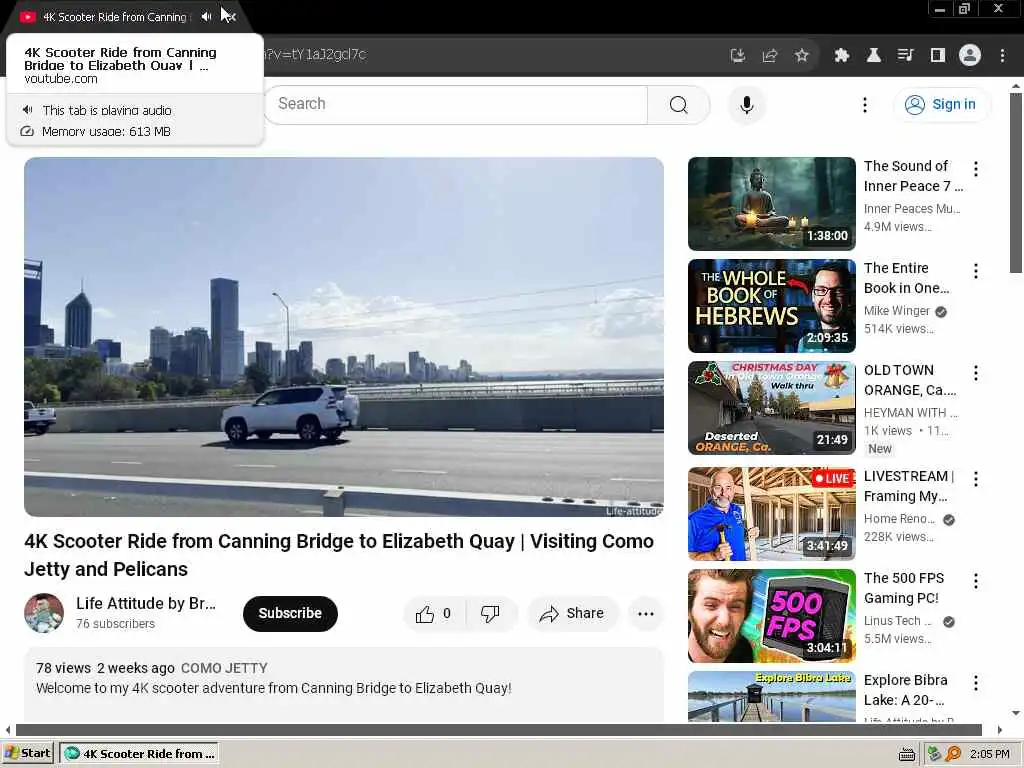
Task: Open Chrome's three-dot menu
Action: point(1002,56)
